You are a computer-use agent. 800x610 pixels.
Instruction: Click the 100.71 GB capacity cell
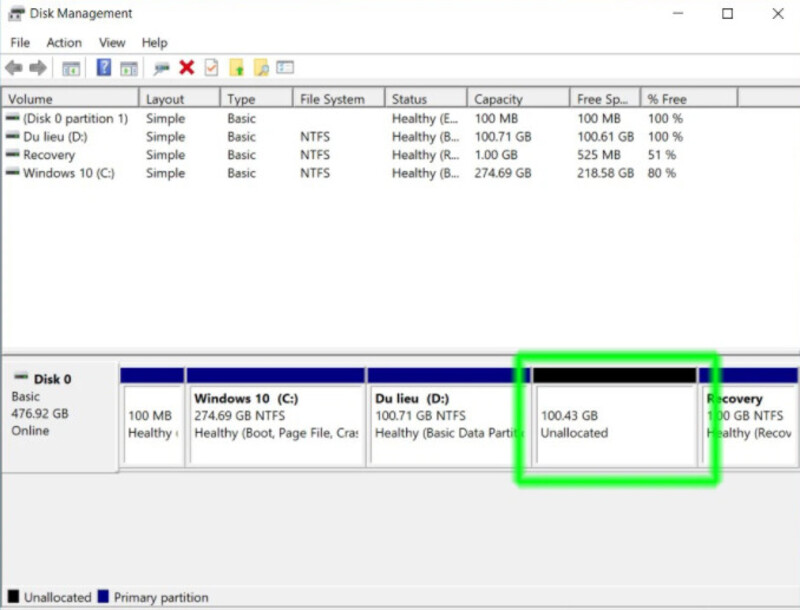[503, 137]
